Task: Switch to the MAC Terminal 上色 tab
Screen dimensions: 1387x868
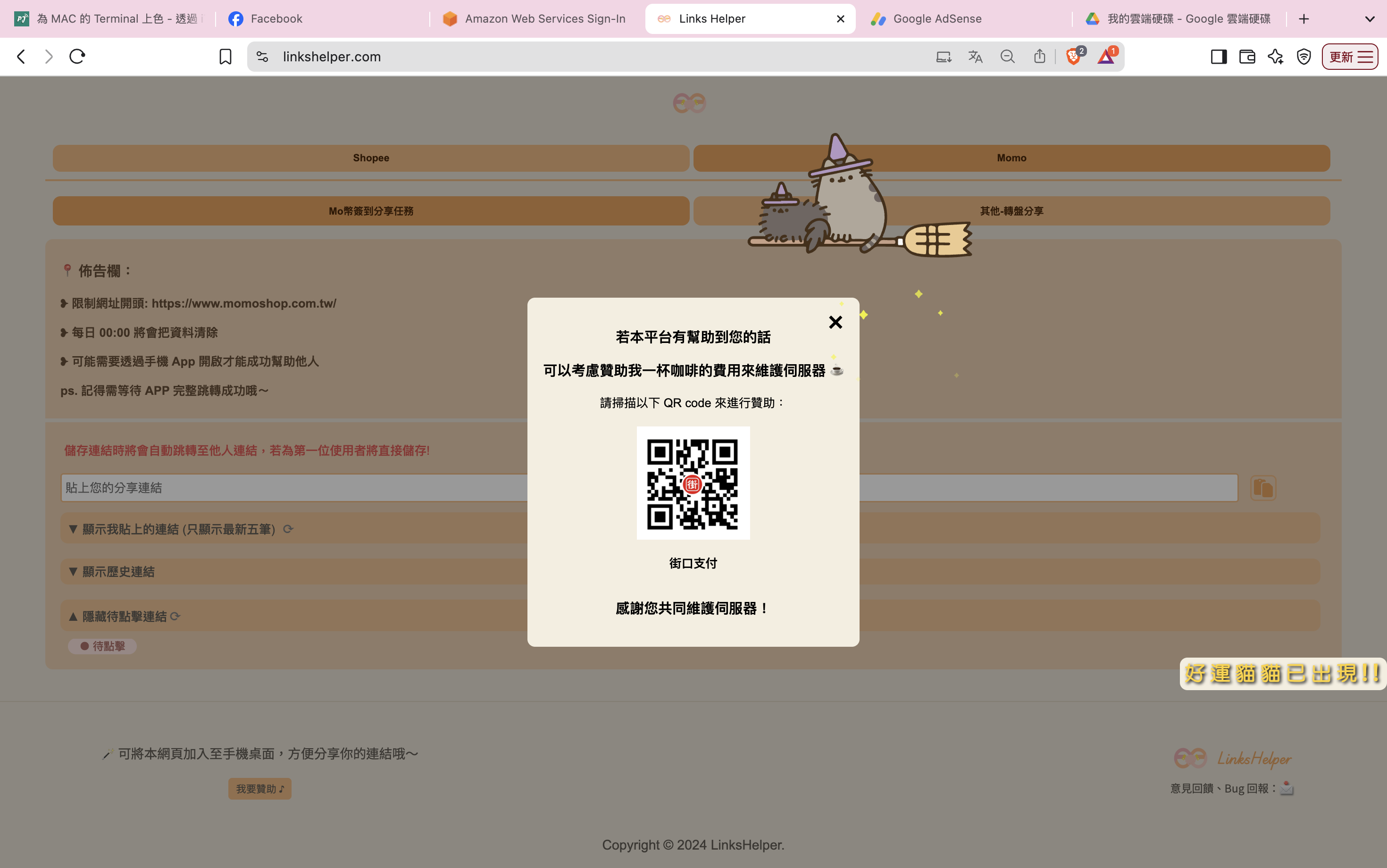Action: click(108, 19)
